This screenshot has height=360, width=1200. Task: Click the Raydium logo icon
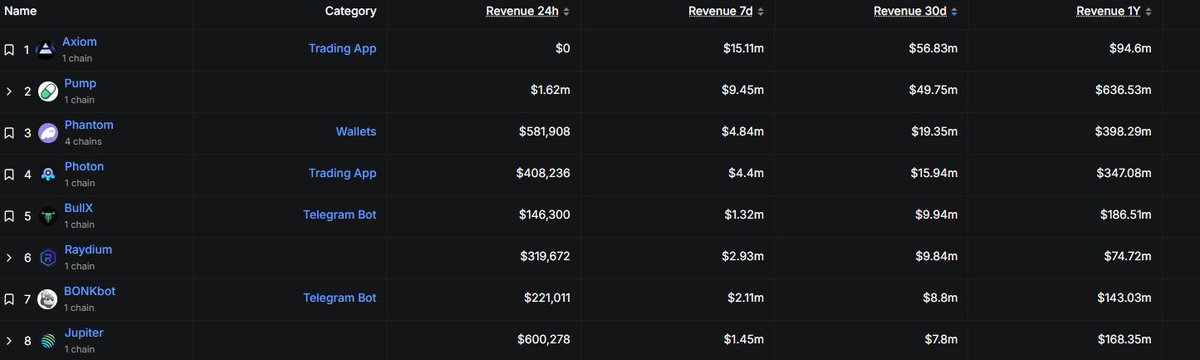click(47, 258)
